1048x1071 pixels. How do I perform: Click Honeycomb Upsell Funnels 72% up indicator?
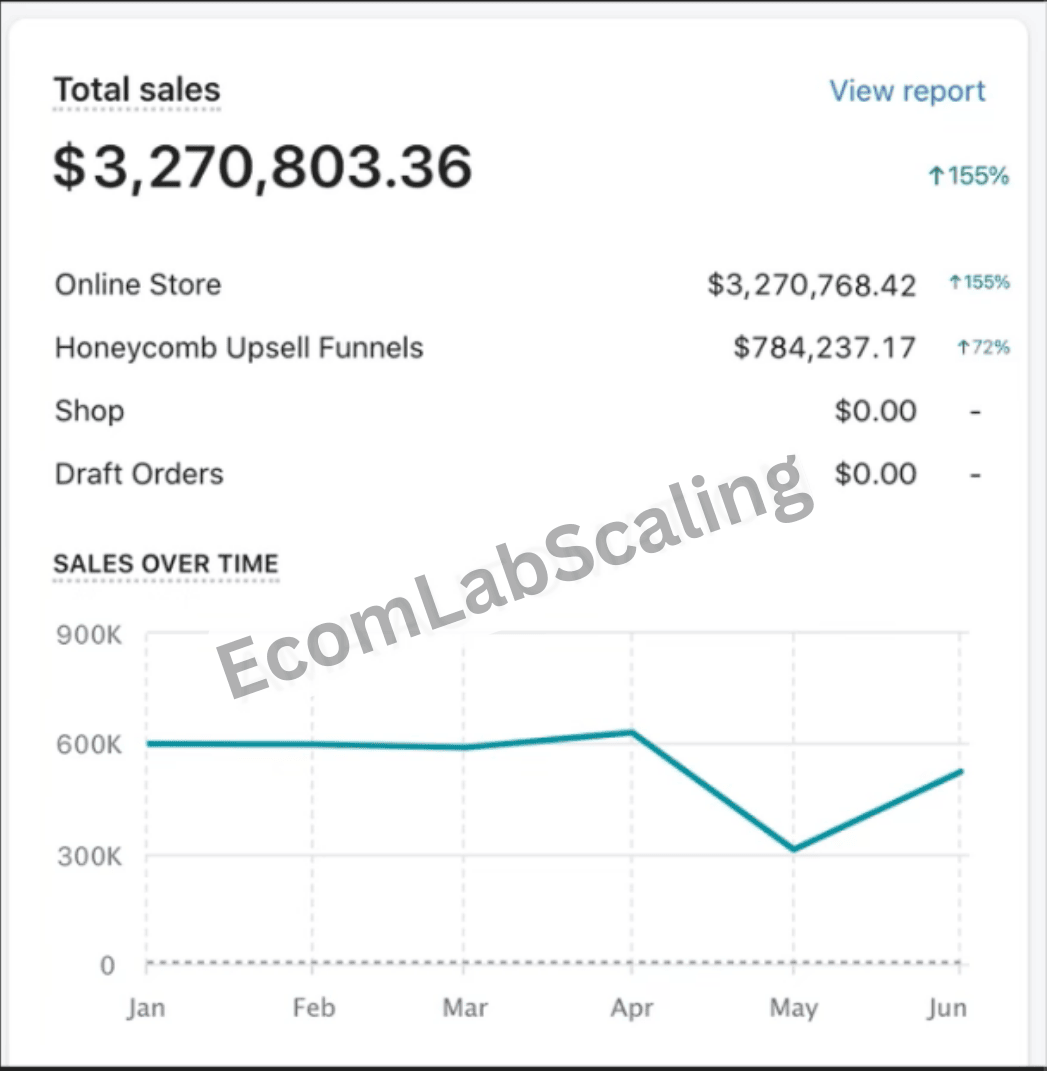pos(983,348)
